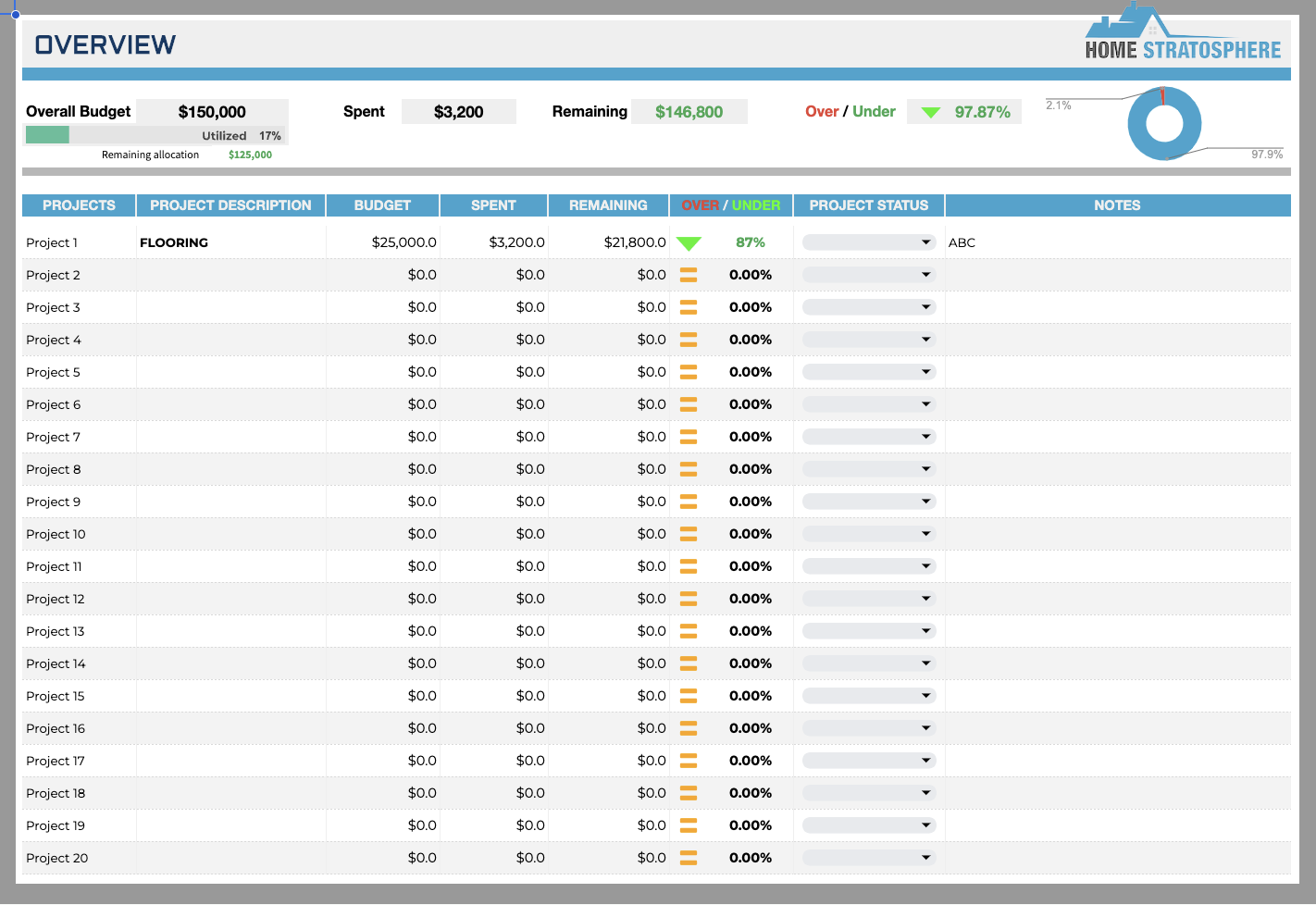This screenshot has width=1316, height=905.
Task: Click the orange equals icon for Project 4
Action: (x=689, y=340)
